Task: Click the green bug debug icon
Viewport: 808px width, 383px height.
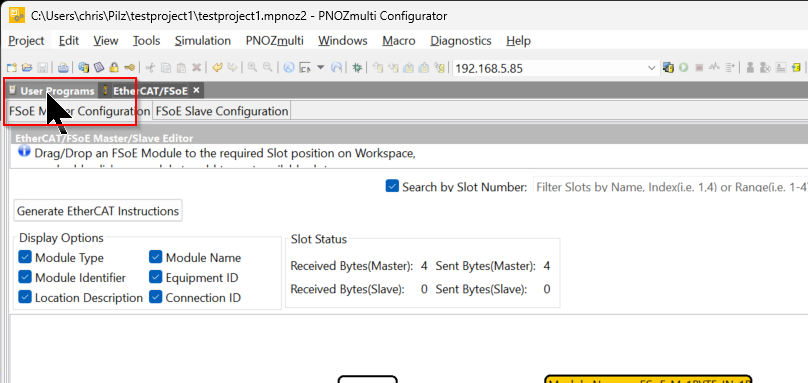Action: click(357, 68)
